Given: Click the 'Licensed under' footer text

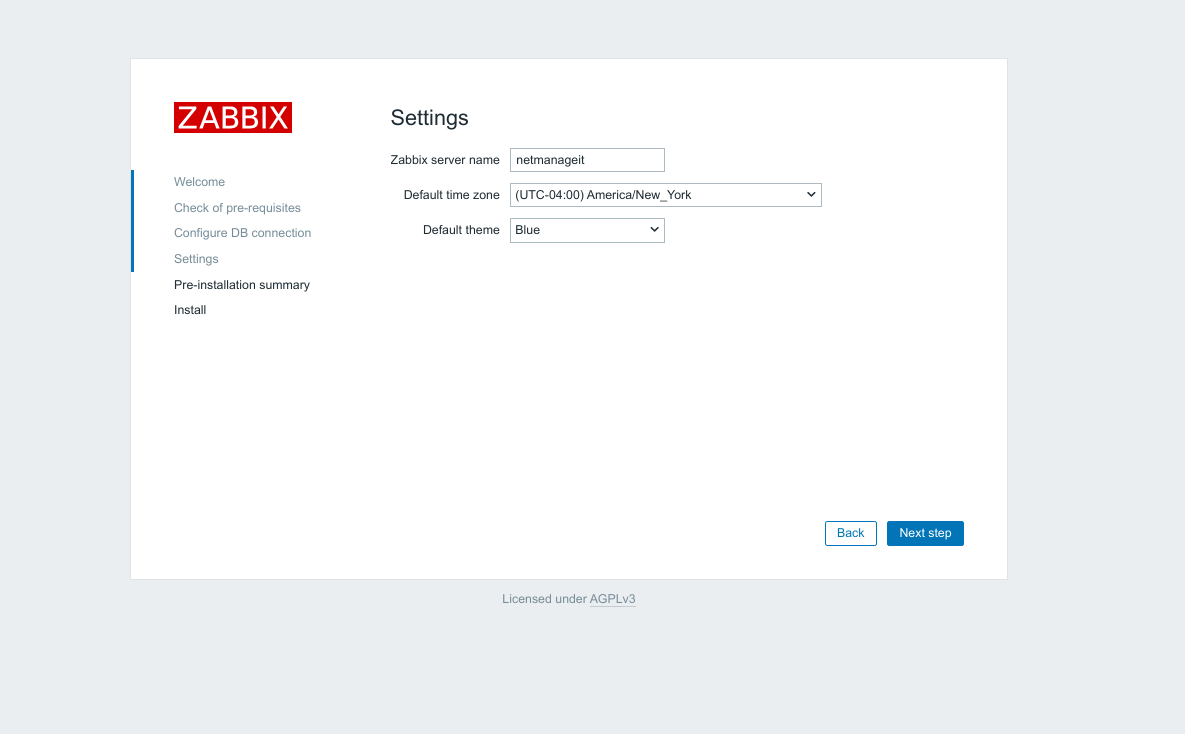Looking at the screenshot, I should pyautogui.click(x=544, y=599).
